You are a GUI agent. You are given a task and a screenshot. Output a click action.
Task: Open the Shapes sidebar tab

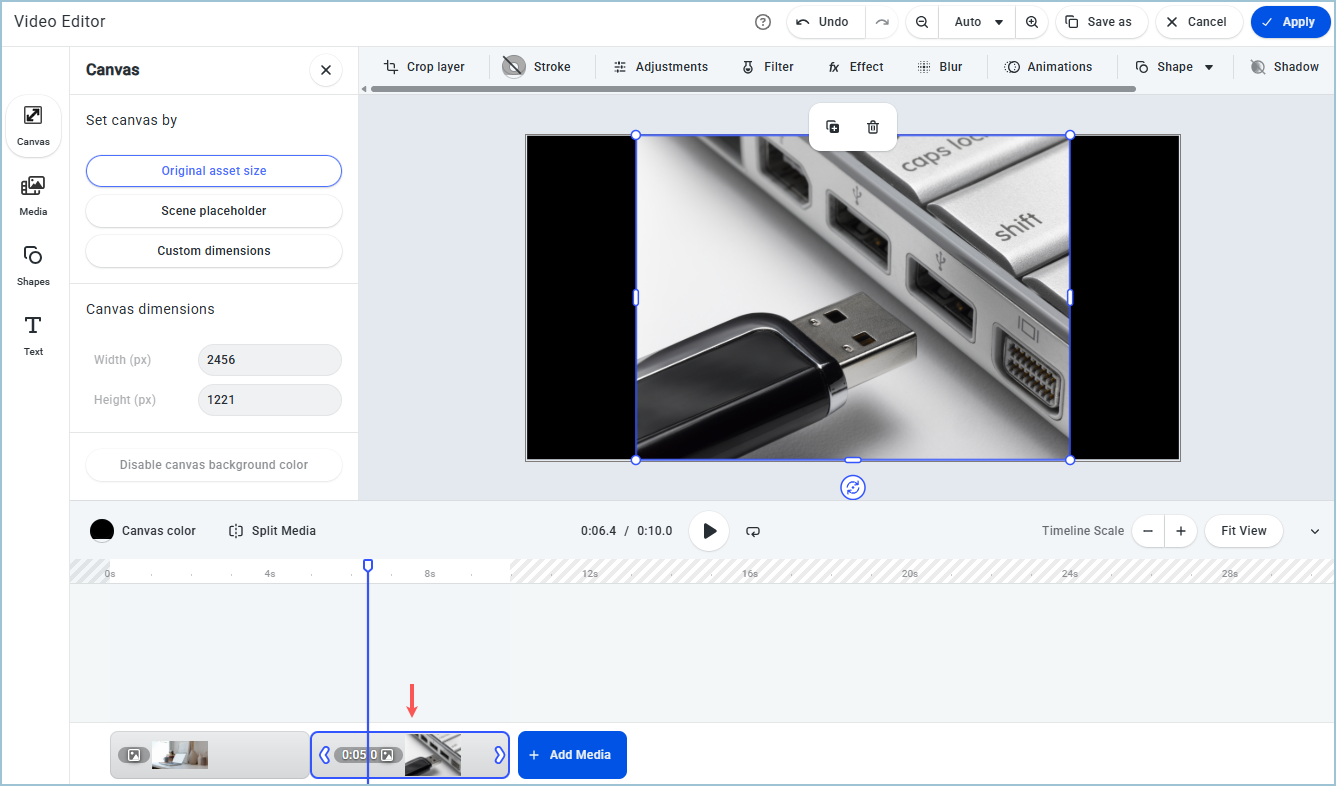pos(33,264)
